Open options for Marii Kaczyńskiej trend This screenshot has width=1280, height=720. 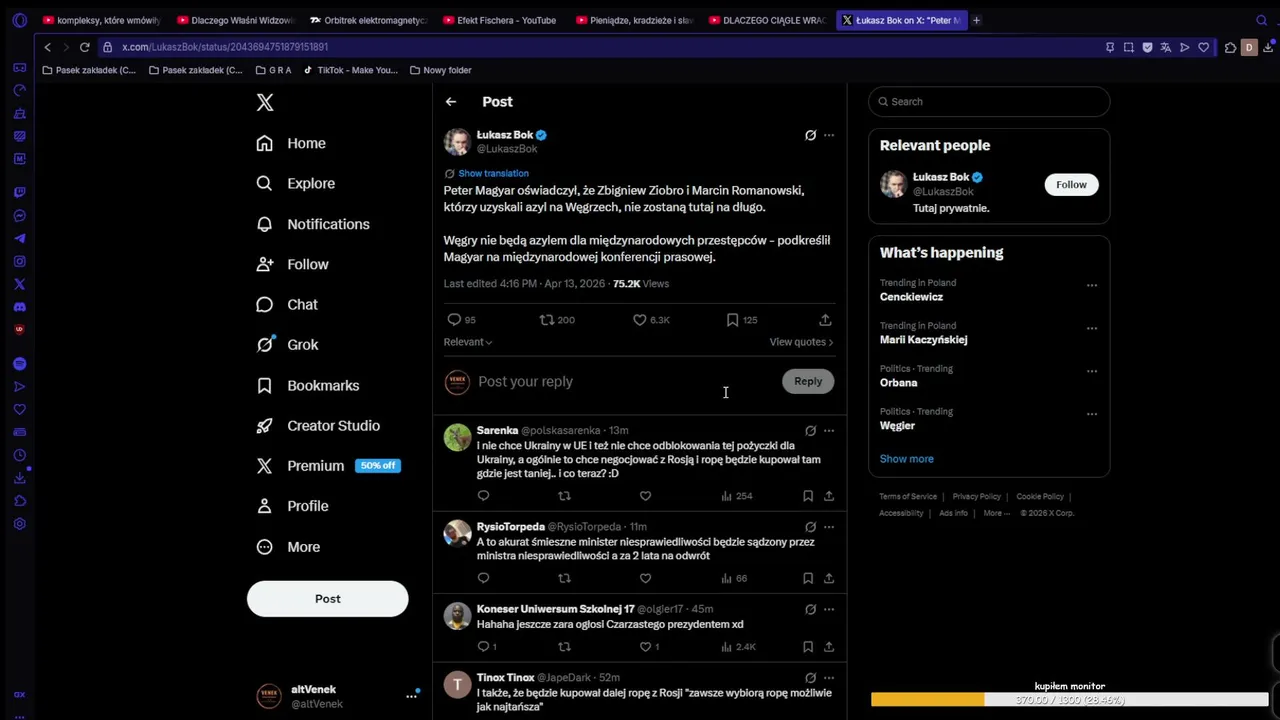click(x=1092, y=328)
